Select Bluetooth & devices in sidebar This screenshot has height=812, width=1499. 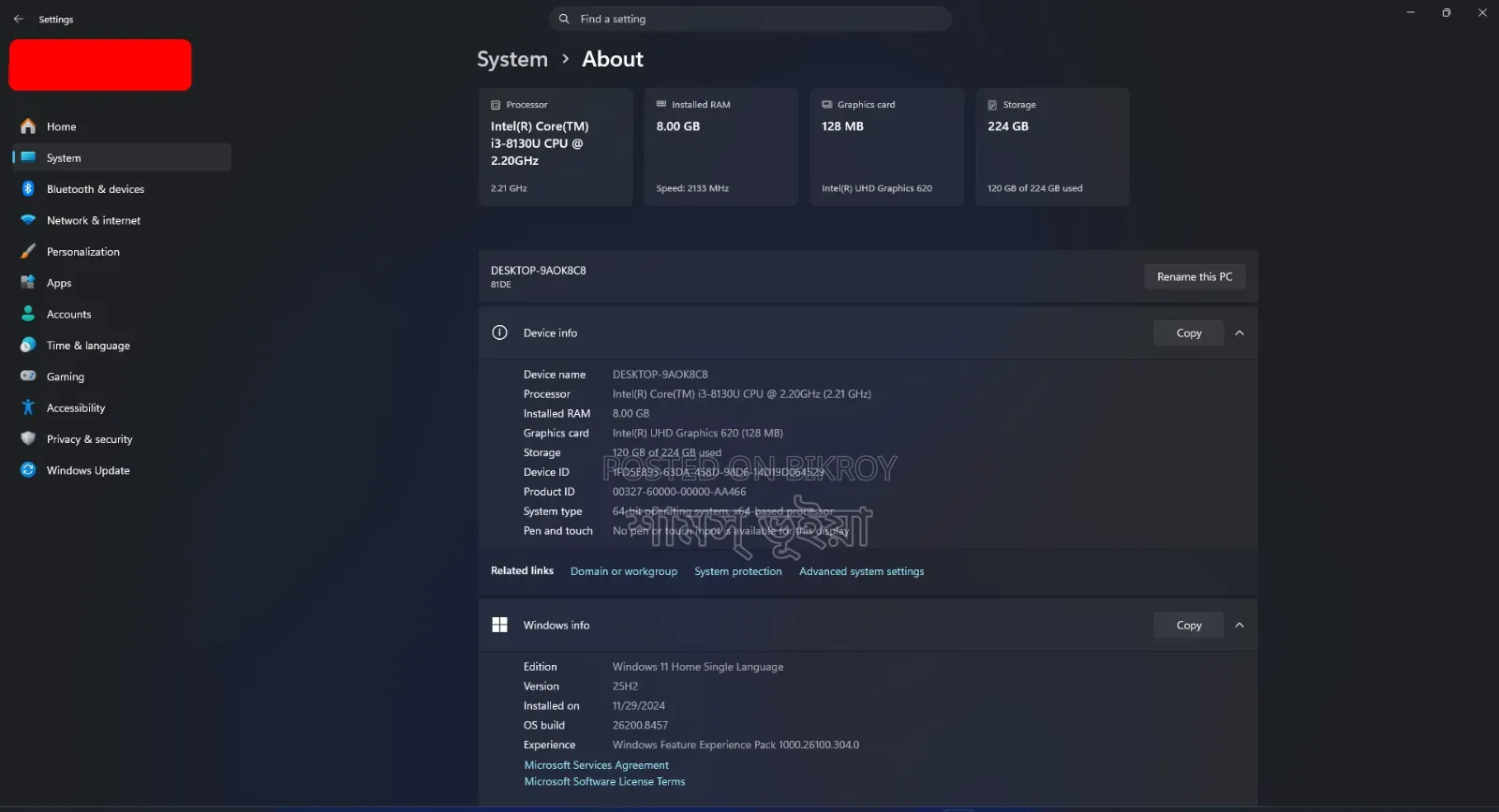coord(122,189)
